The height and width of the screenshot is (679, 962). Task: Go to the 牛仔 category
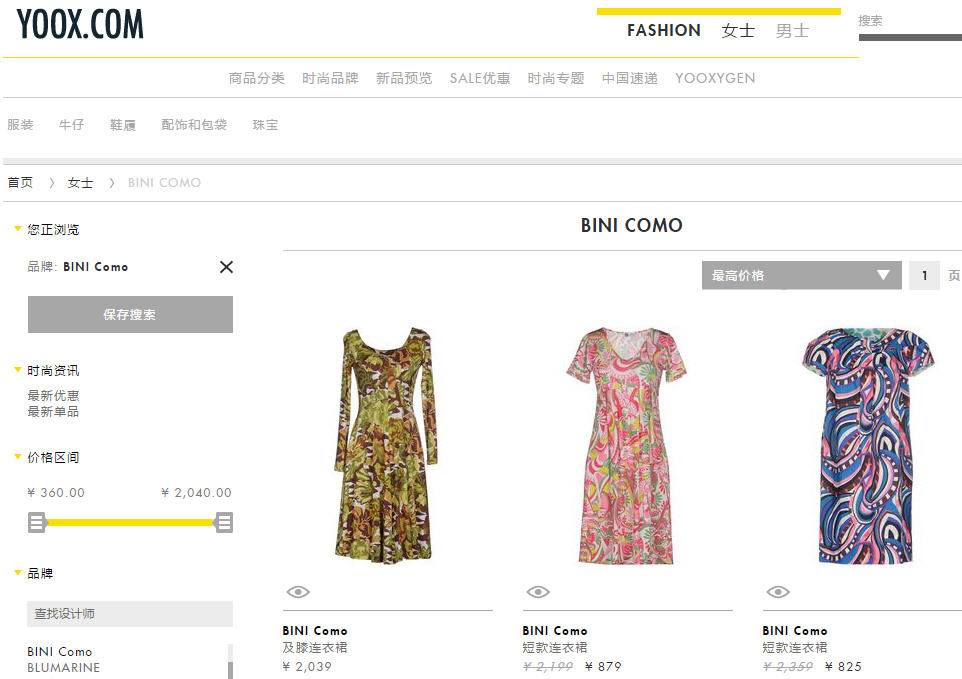coord(71,125)
